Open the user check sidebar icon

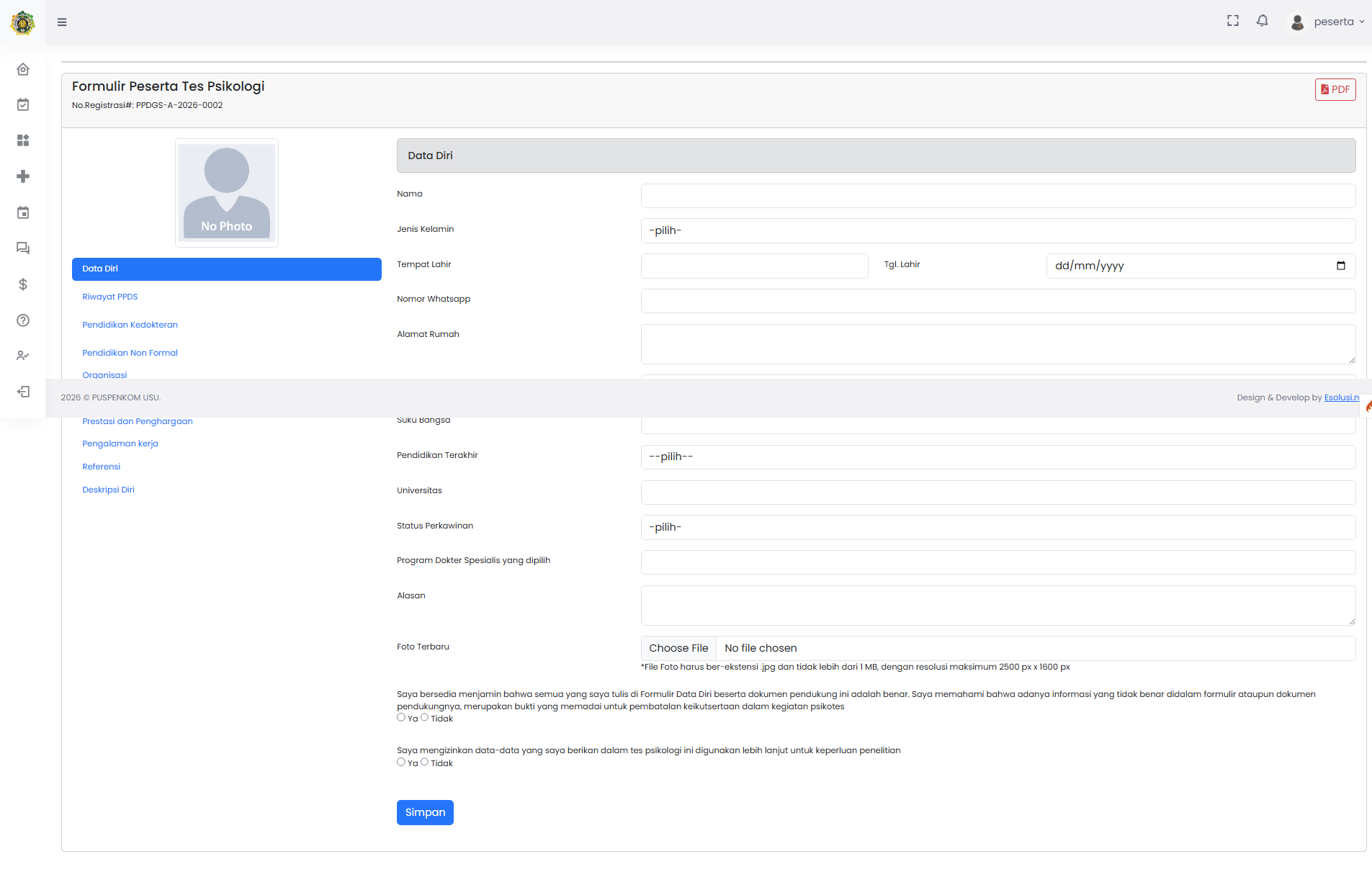point(23,356)
